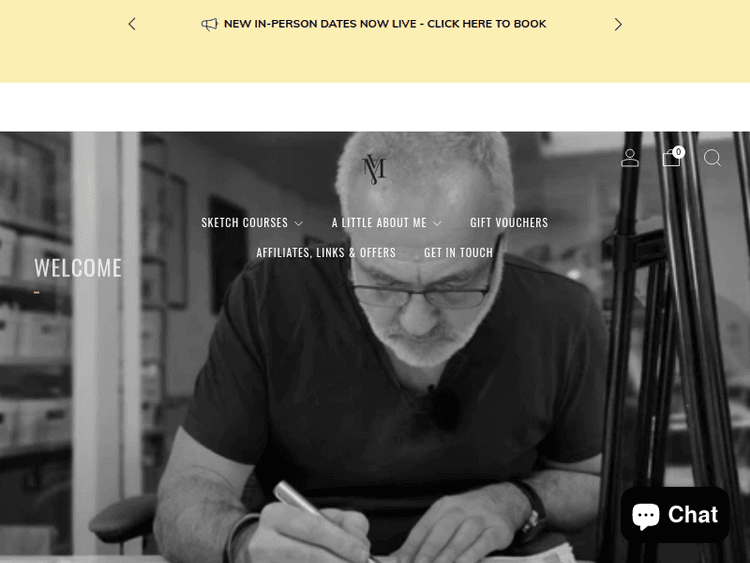
Task: Open the shopping cart bag icon
Action: pyautogui.click(x=671, y=158)
